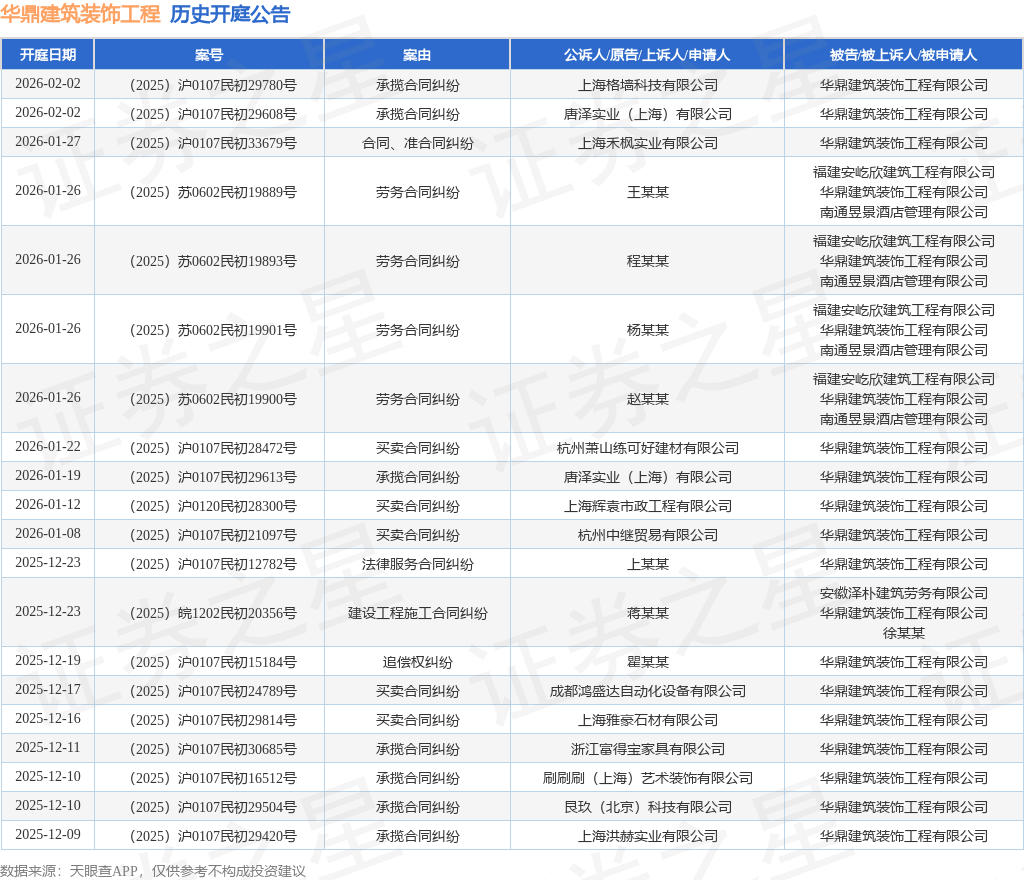Click plaintiff 王某某
Image resolution: width=1024 pixels, height=880 pixels.
[x=647, y=193]
